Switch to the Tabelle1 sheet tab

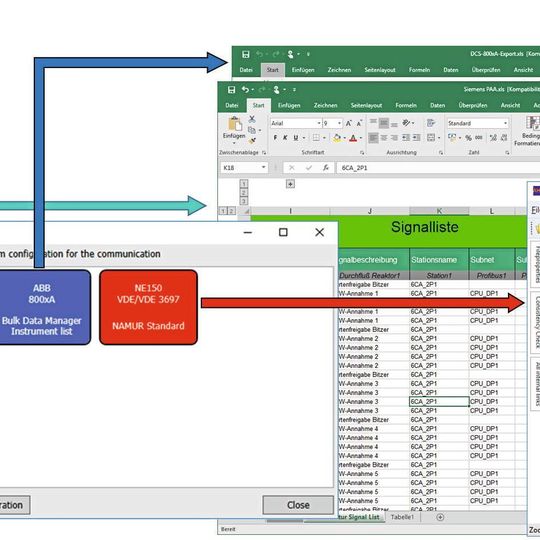coord(402,517)
